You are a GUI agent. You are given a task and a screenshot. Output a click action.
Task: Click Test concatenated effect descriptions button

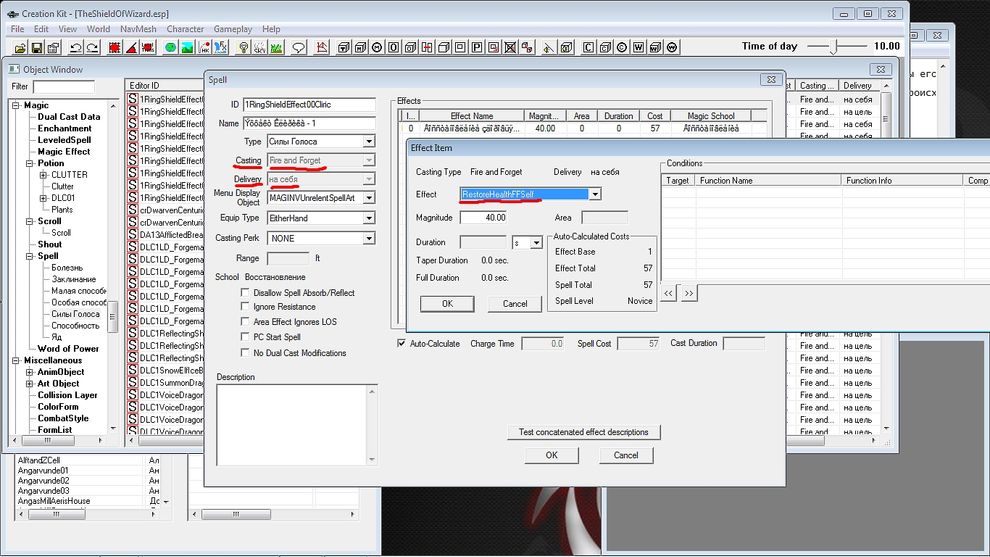(584, 432)
